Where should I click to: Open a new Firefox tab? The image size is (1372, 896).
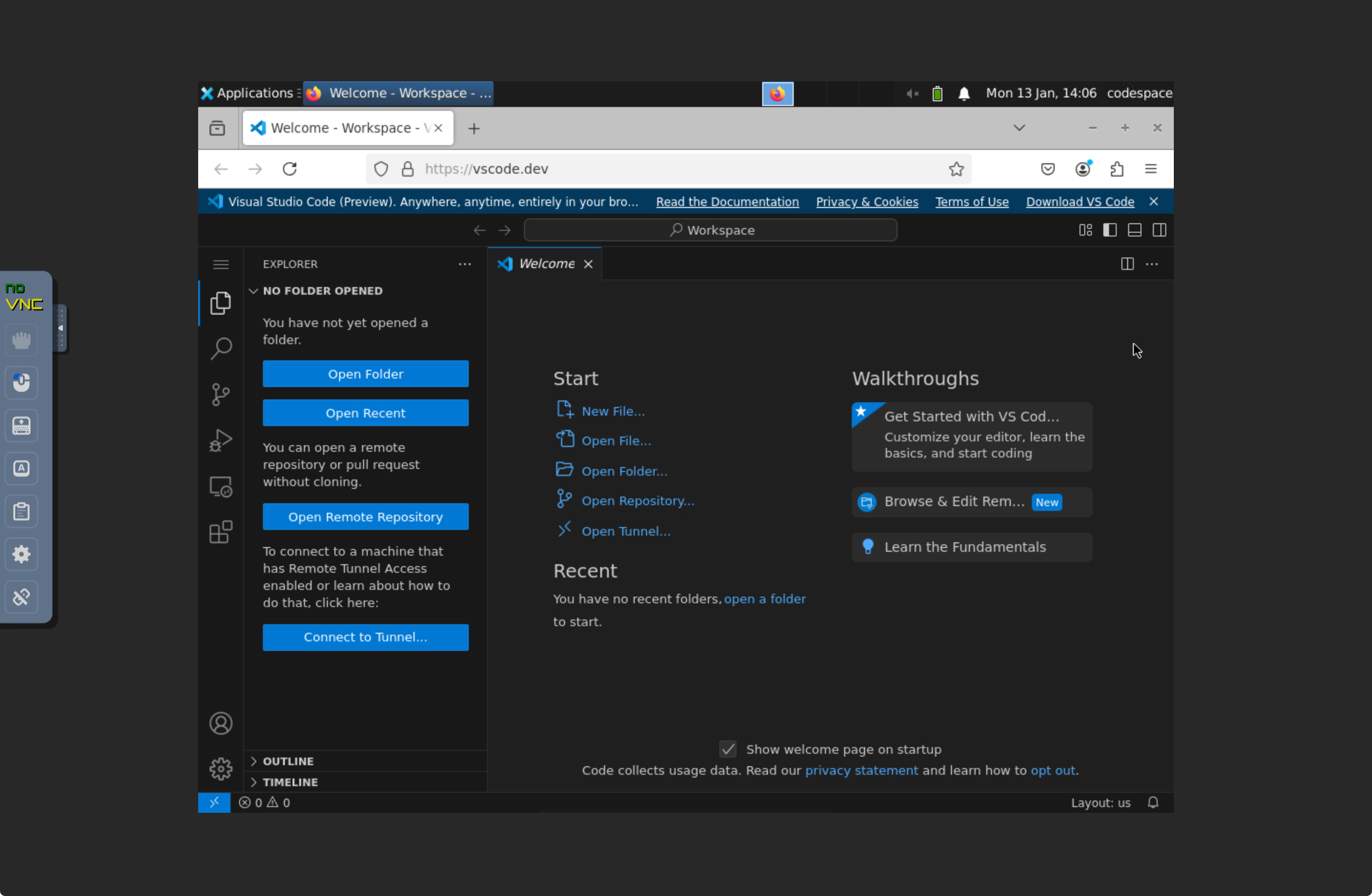tap(474, 128)
